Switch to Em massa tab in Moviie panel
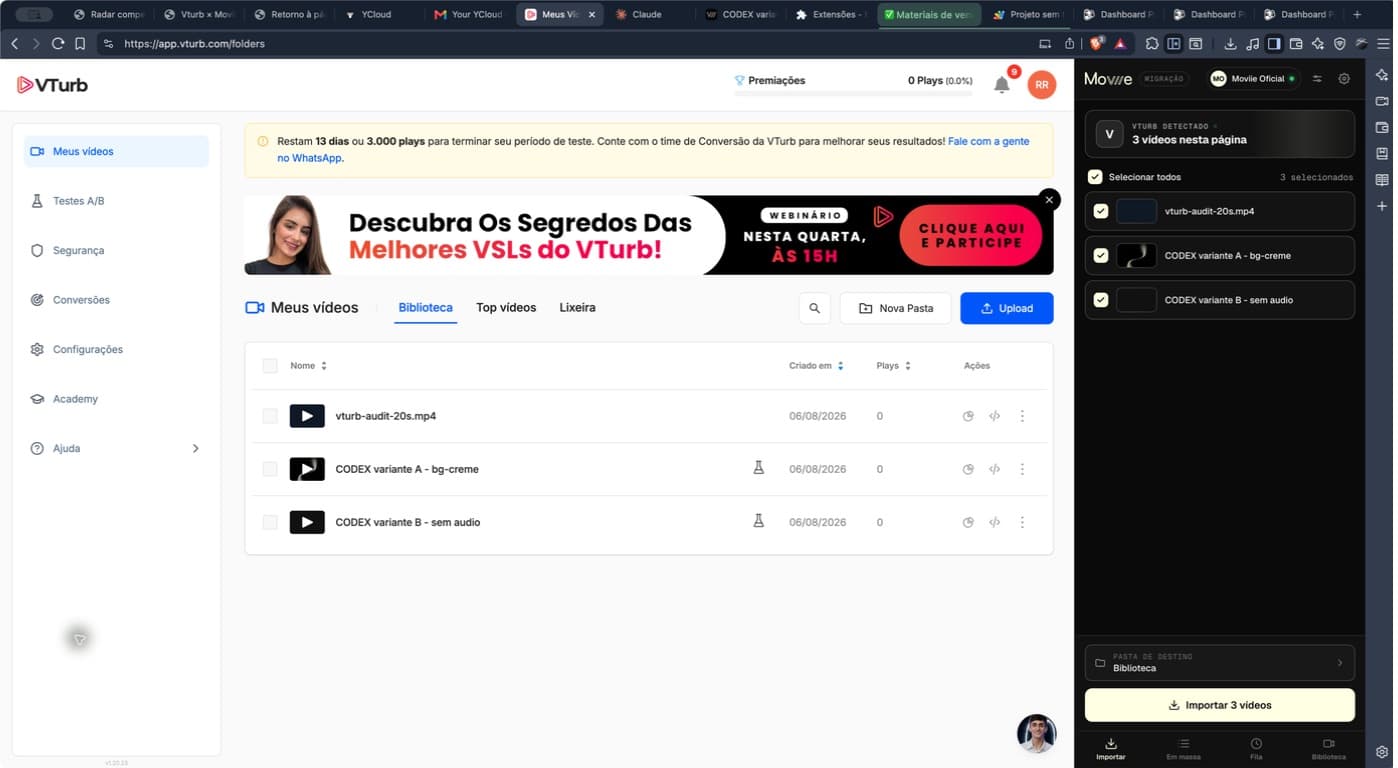The height and width of the screenshot is (768, 1398). pos(1183,748)
